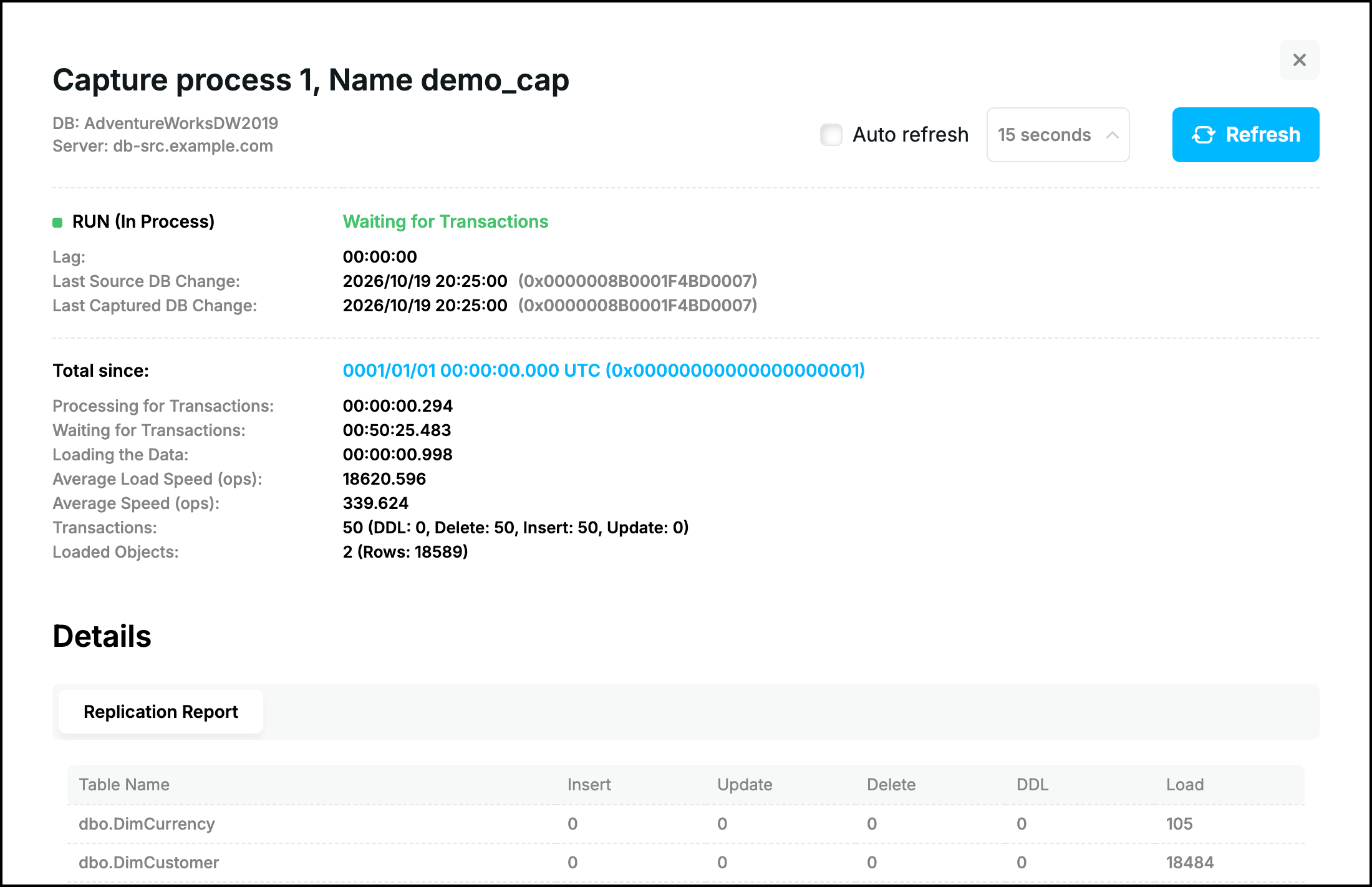Click the Update column header
Screen dimensions: 1372x887
point(745,785)
